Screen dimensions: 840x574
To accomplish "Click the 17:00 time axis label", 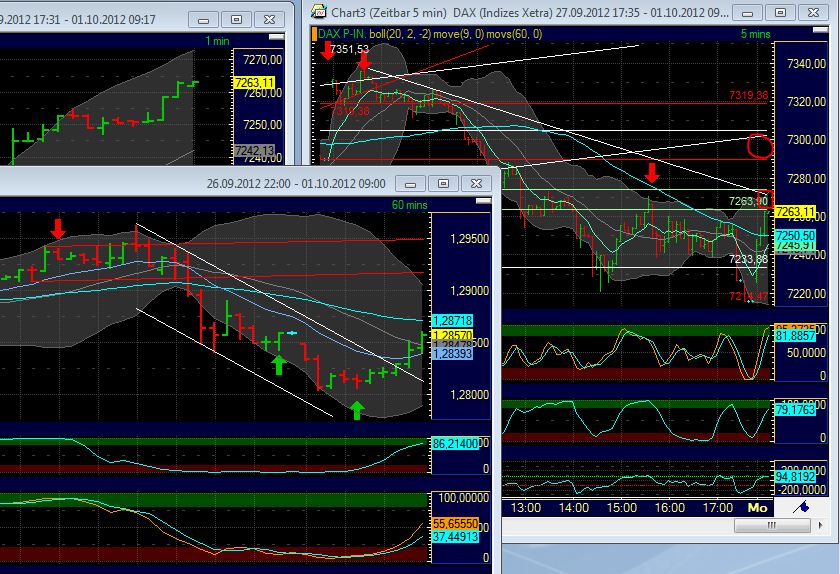I will [x=717, y=508].
